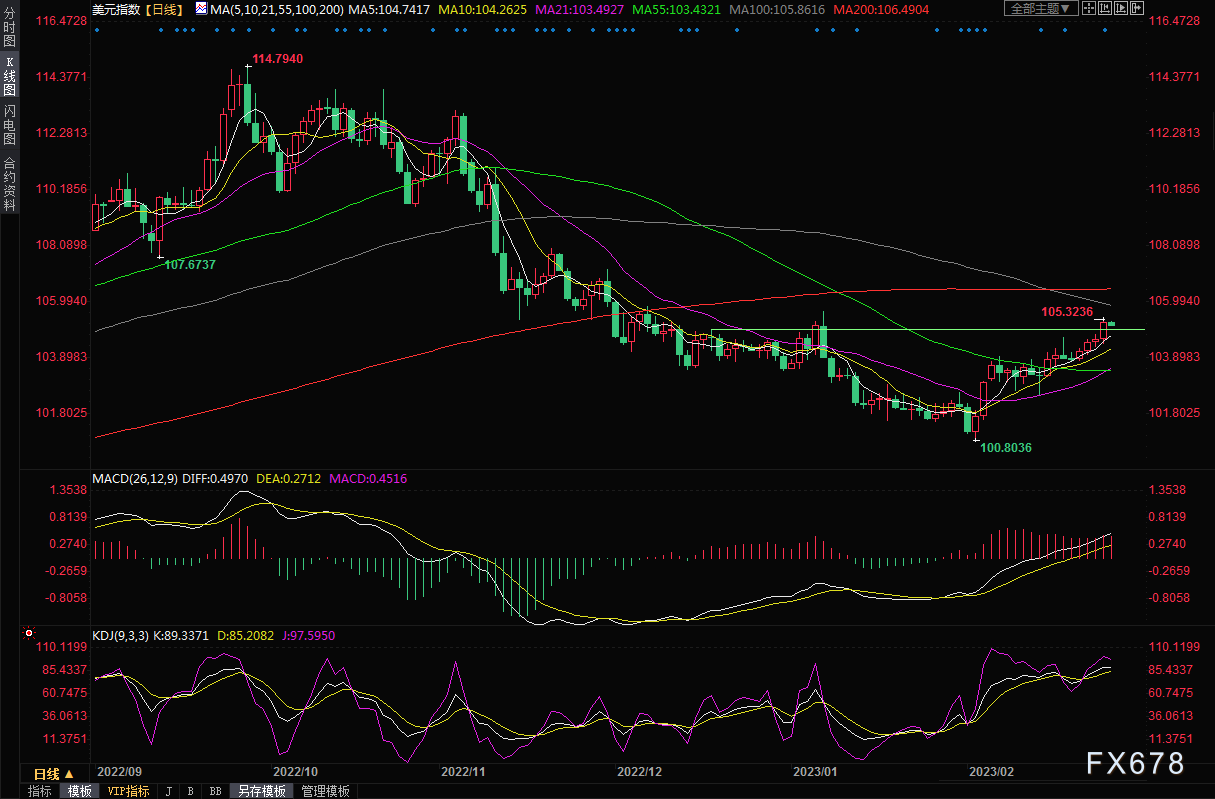Click the 107.6737 low price marker
The width and height of the screenshot is (1215, 799).
(x=190, y=264)
